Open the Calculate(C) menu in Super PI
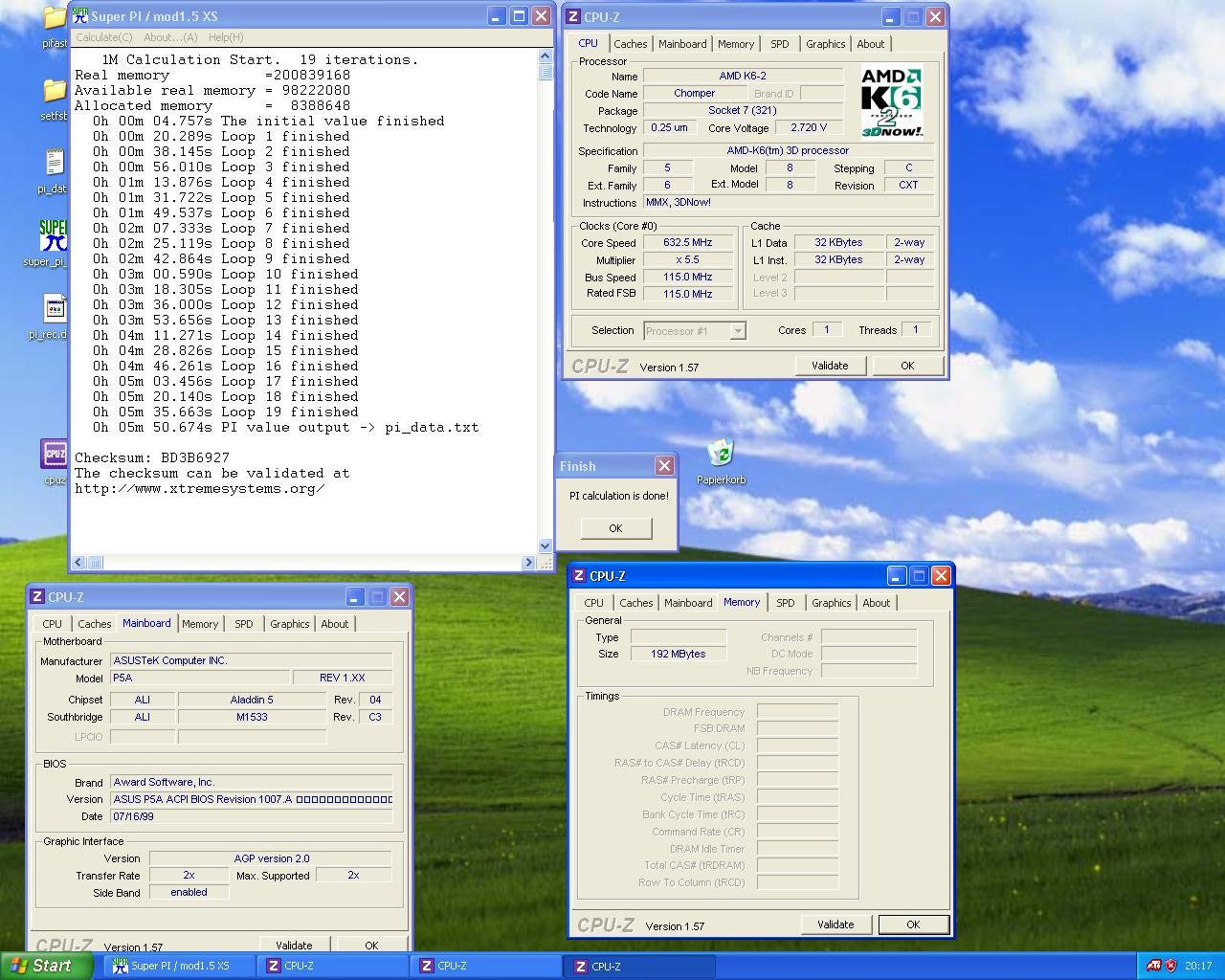This screenshot has width=1225, height=980. tap(104, 37)
